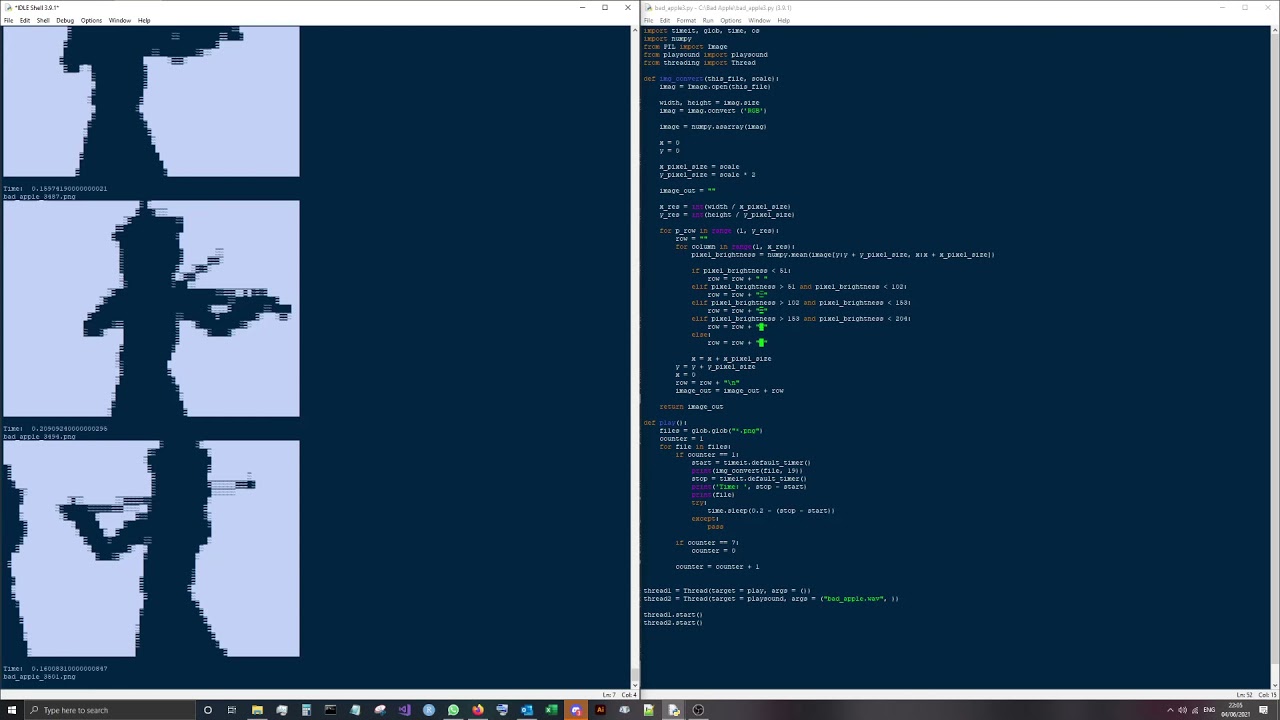Open network status in system tray
Viewport: 1280px width, 720px height.
1195,710
